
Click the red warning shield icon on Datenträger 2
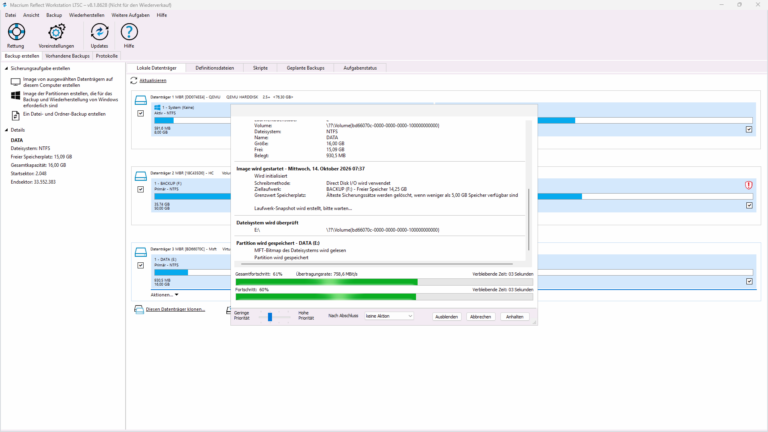pos(748,185)
